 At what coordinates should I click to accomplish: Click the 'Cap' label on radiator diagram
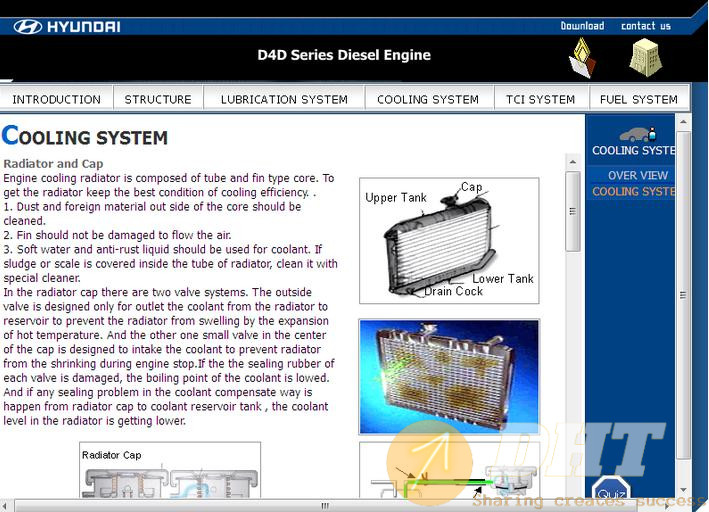[x=472, y=187]
